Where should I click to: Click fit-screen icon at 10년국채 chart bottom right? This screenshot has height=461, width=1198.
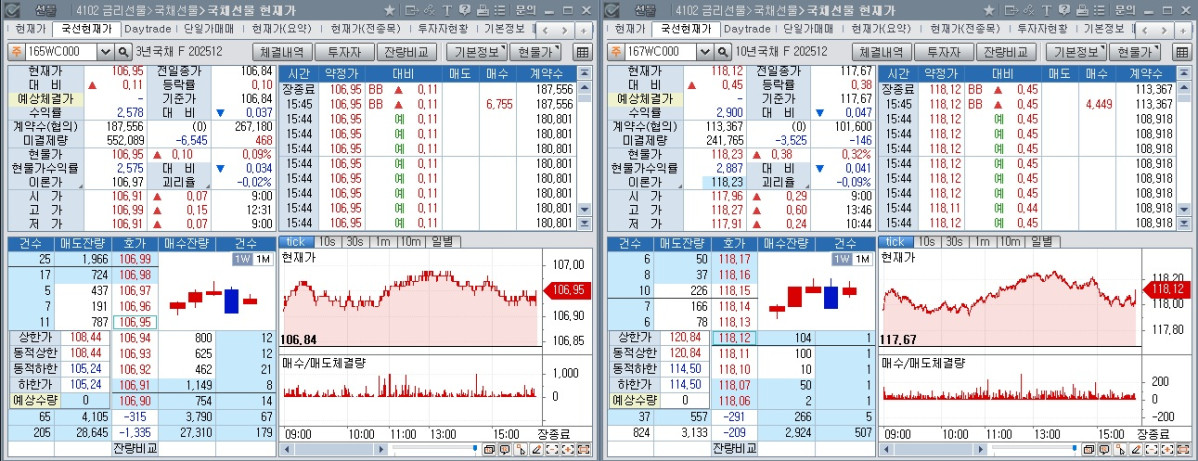1183,450
